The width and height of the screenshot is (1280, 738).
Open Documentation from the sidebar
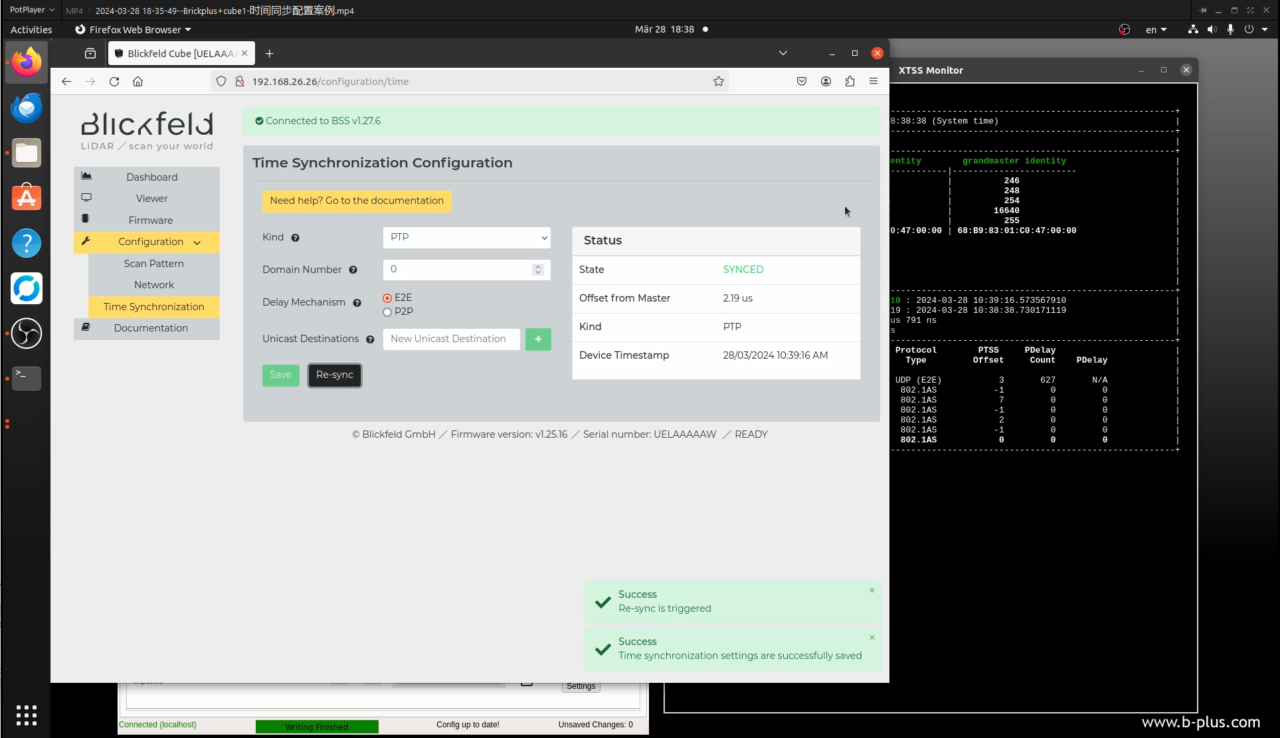tap(146, 329)
